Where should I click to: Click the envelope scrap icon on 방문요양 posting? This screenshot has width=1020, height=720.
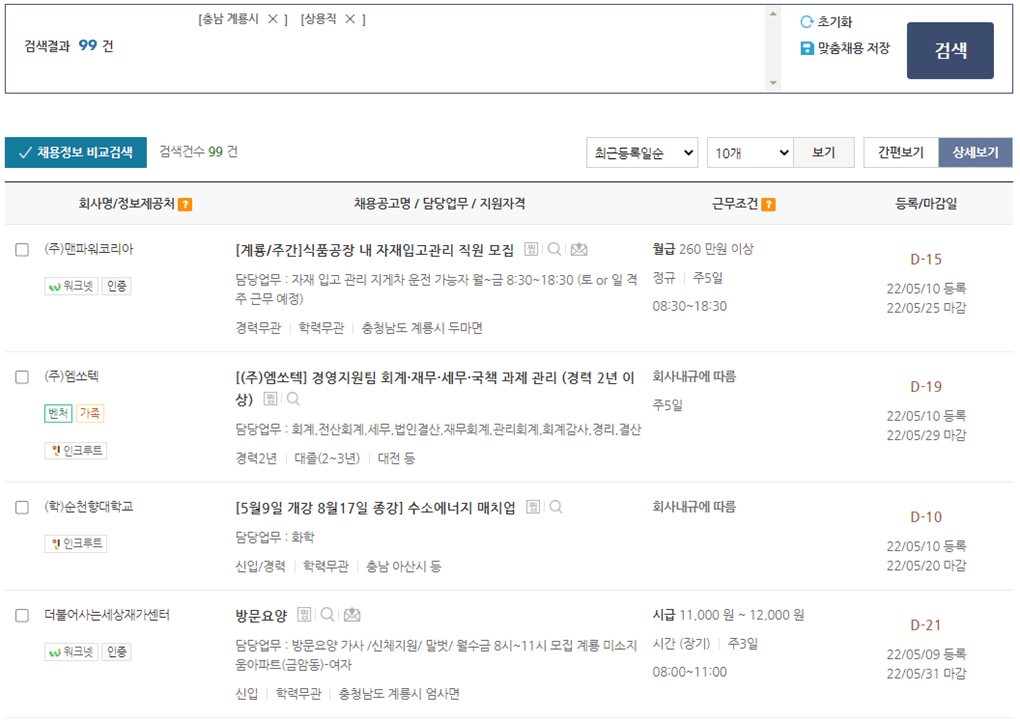[352, 613]
